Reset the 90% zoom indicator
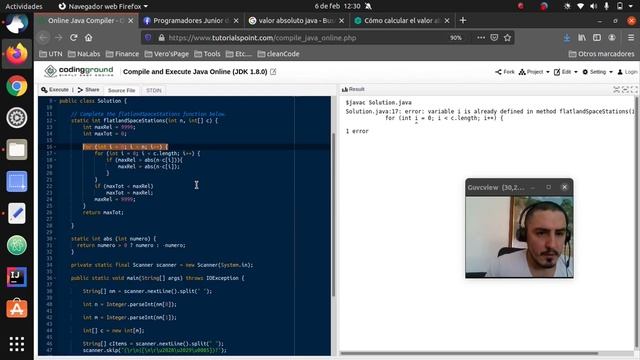The height and width of the screenshot is (360, 640). click(456, 38)
